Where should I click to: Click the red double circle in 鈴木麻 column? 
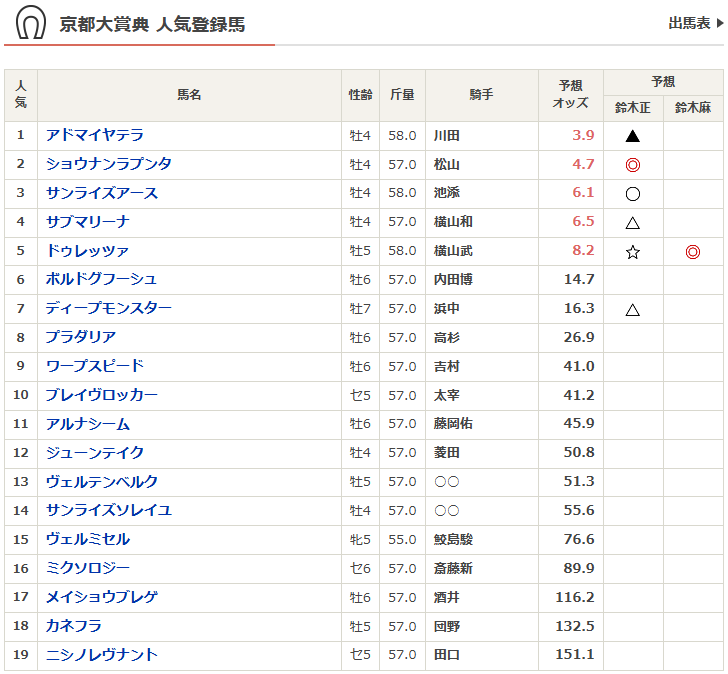pyautogui.click(x=692, y=252)
